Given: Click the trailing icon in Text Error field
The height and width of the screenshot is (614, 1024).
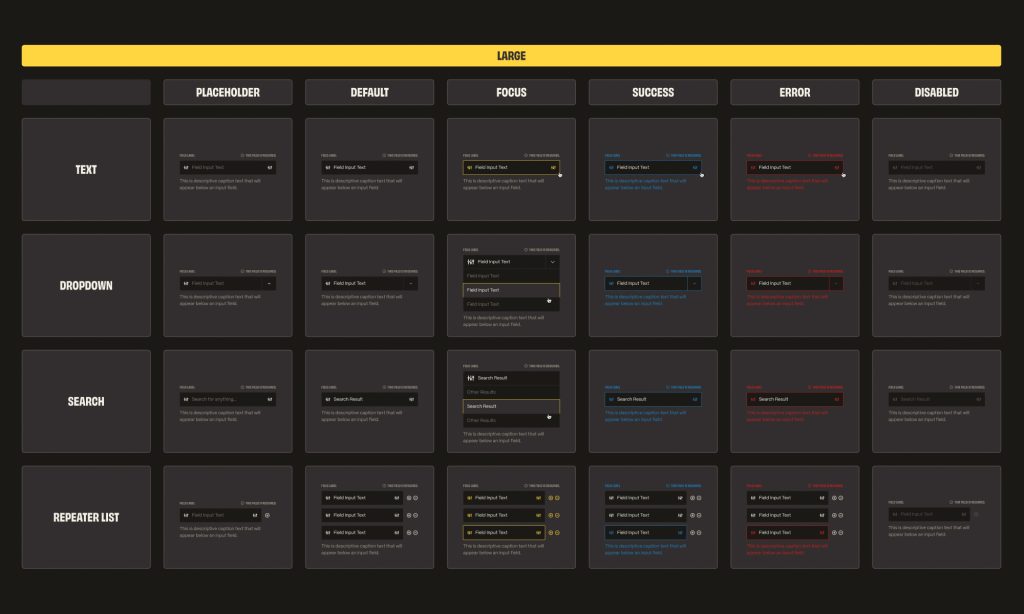Looking at the screenshot, I should tap(837, 167).
